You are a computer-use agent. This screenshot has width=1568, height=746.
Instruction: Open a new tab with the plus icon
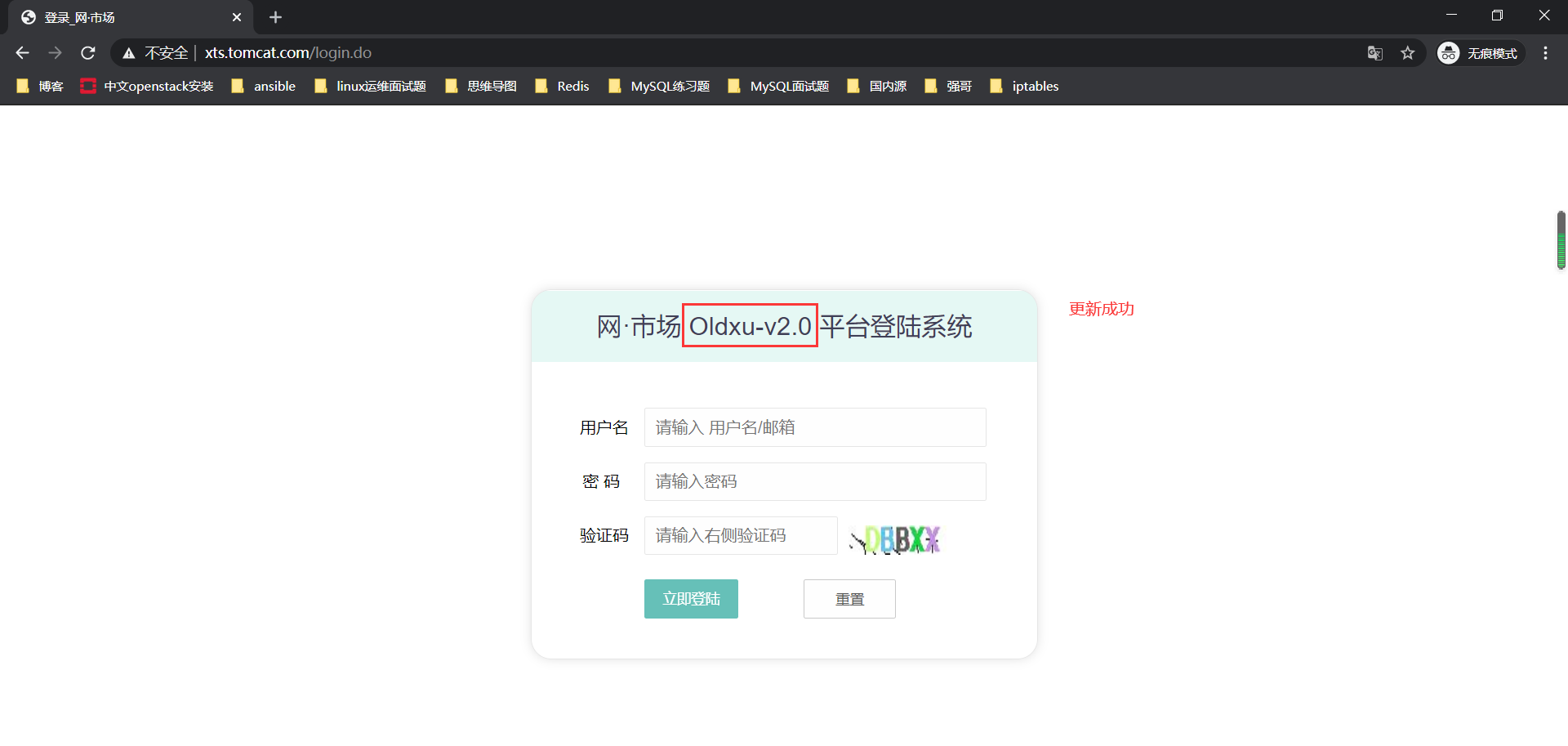coord(275,17)
